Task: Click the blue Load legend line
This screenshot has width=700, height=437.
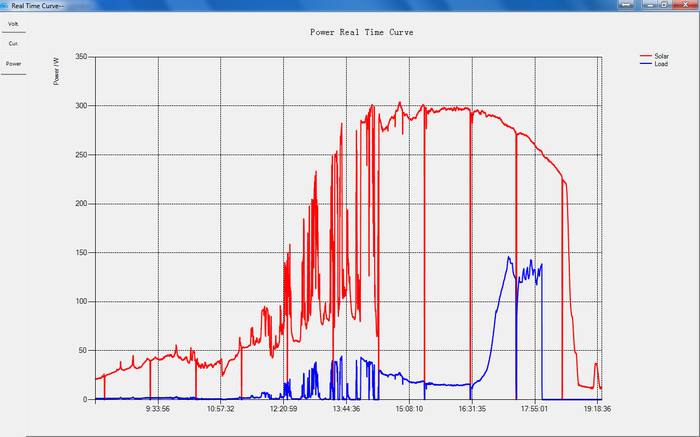Action: point(645,64)
